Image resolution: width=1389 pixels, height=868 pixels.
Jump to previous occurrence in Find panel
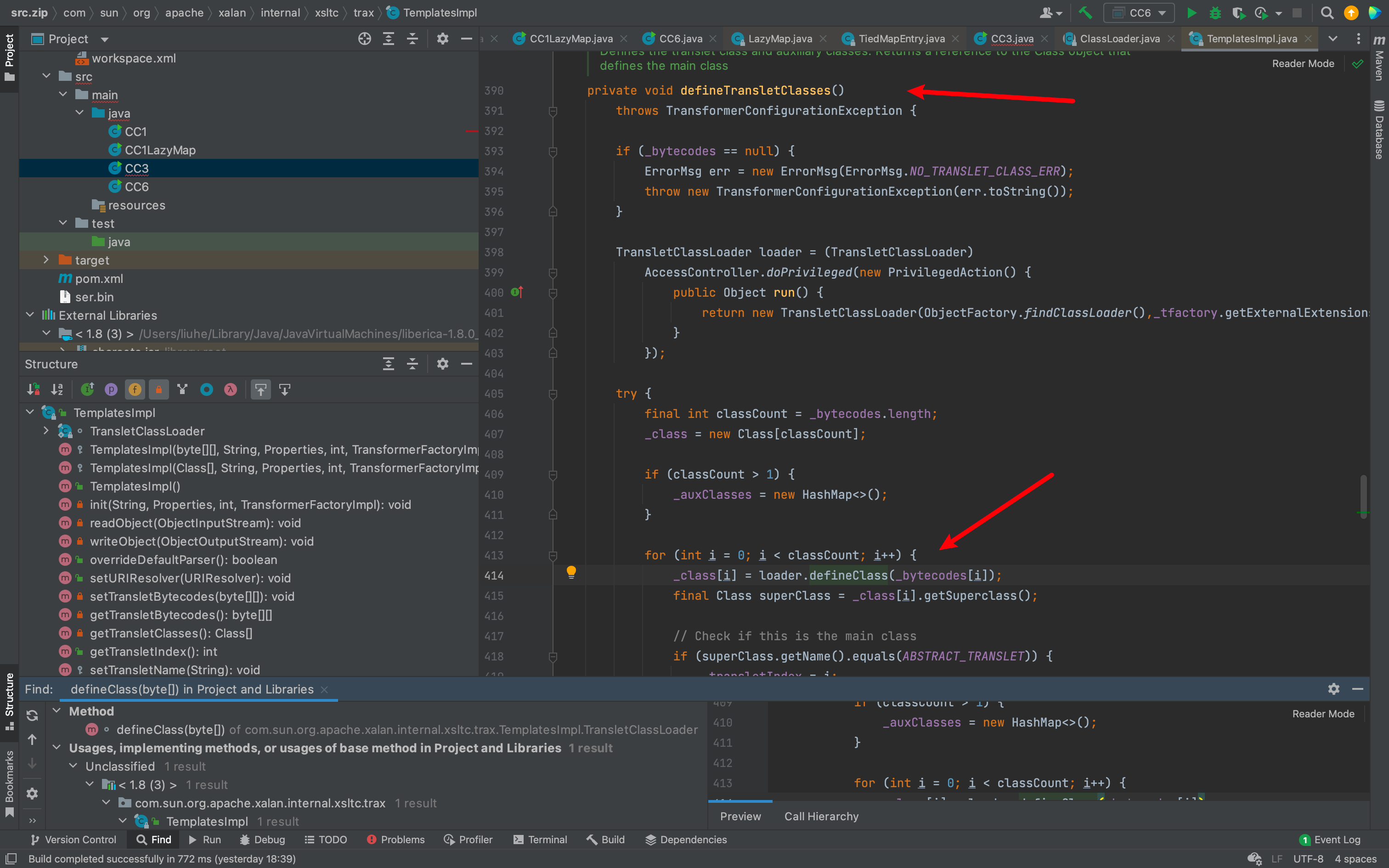(x=32, y=739)
